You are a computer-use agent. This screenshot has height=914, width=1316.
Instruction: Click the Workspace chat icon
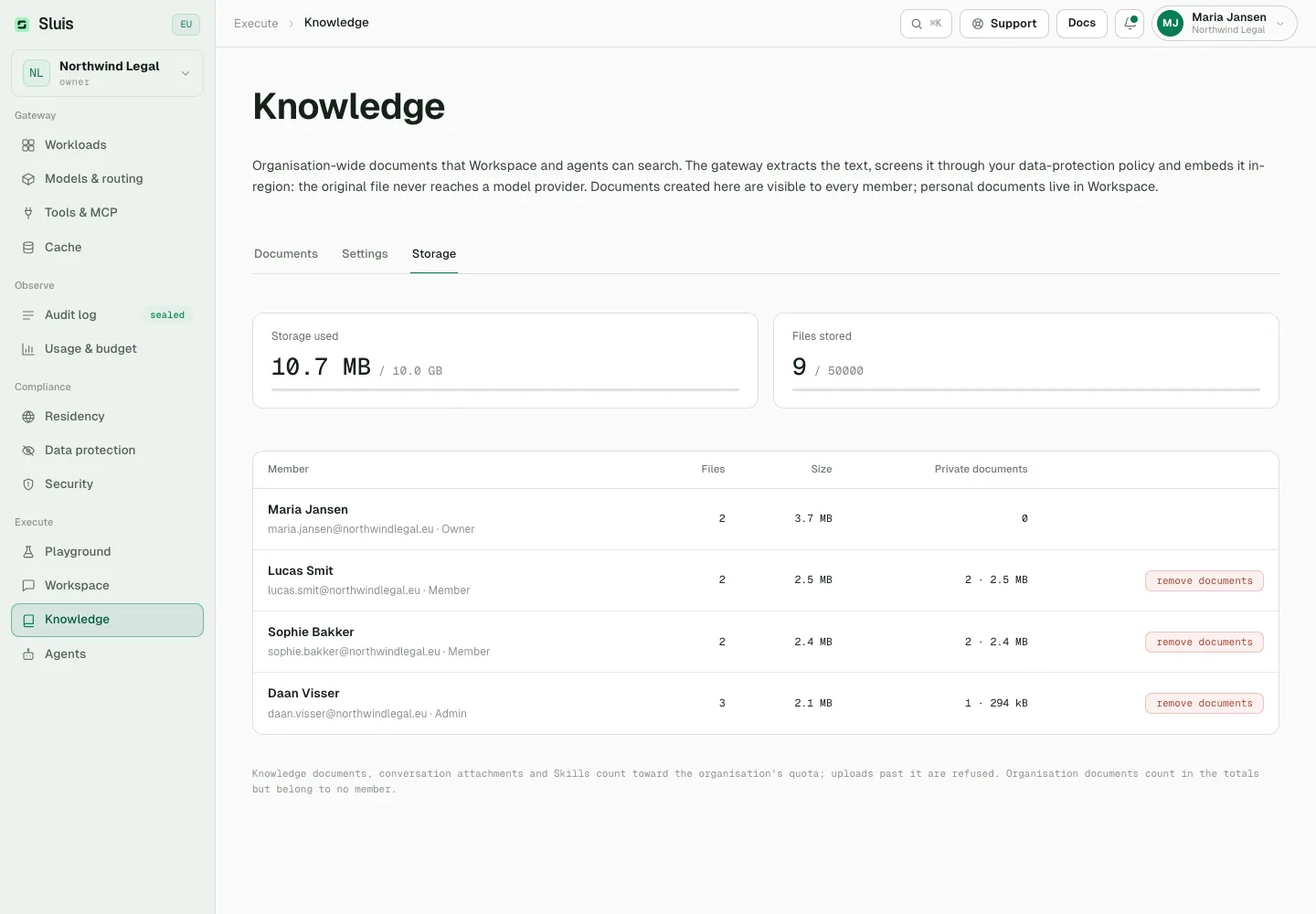pos(28,586)
